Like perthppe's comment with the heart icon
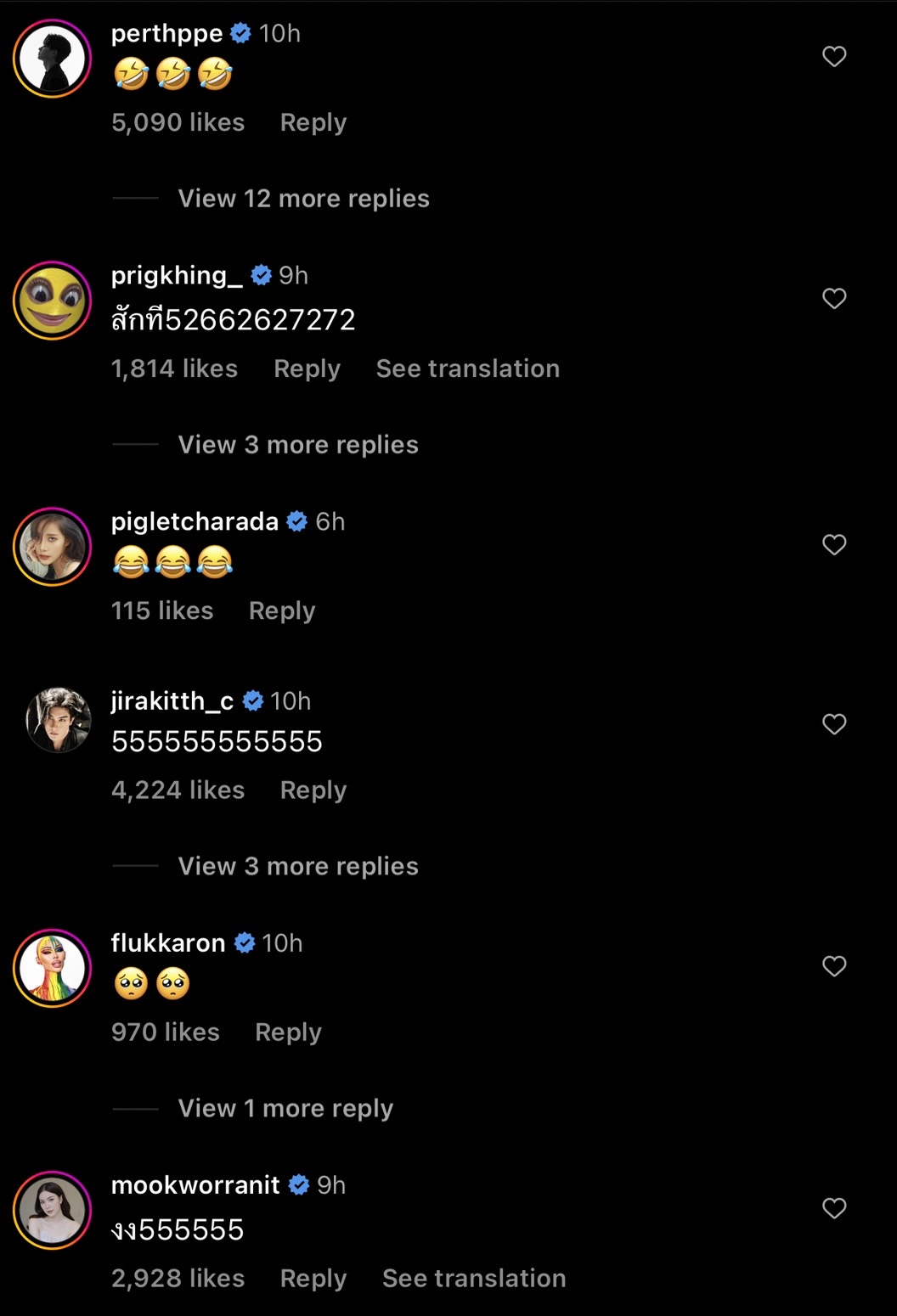The height and width of the screenshot is (1316, 897). 834,57
